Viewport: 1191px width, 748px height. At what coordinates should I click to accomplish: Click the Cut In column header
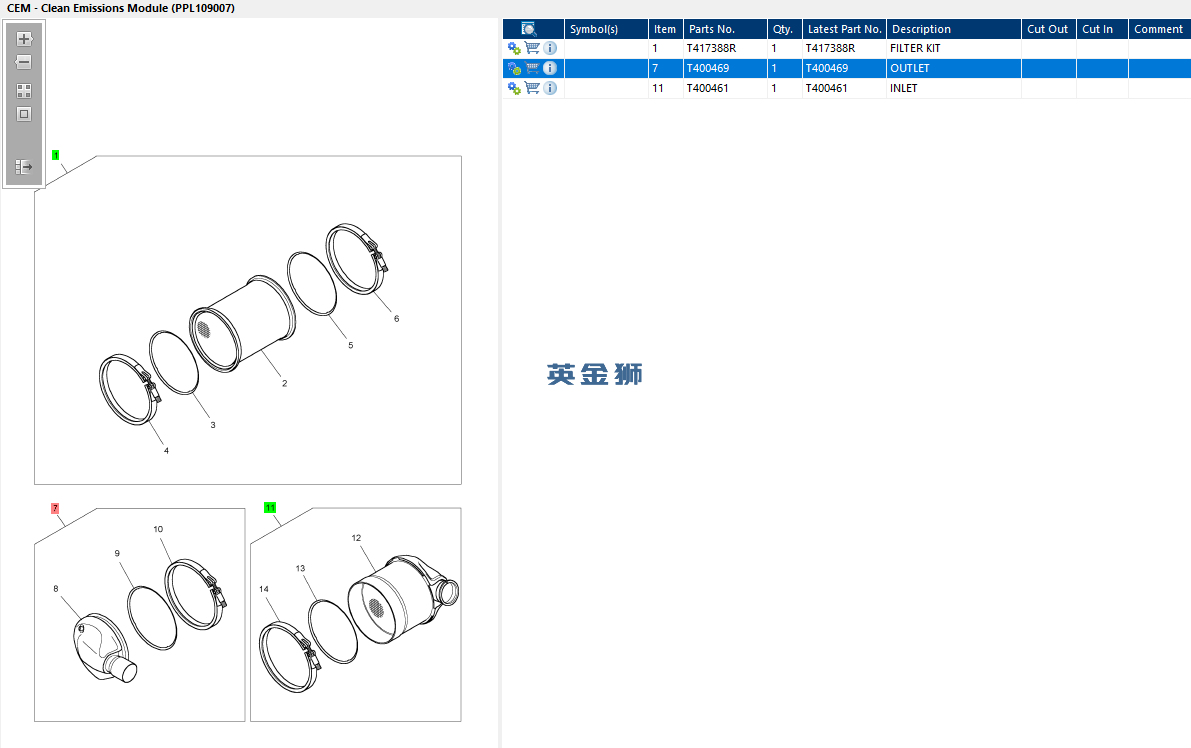pos(1102,29)
